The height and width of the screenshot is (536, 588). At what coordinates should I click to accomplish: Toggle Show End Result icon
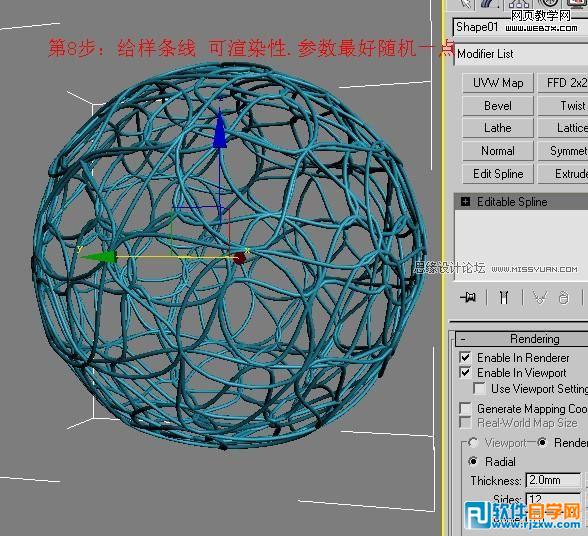click(504, 297)
